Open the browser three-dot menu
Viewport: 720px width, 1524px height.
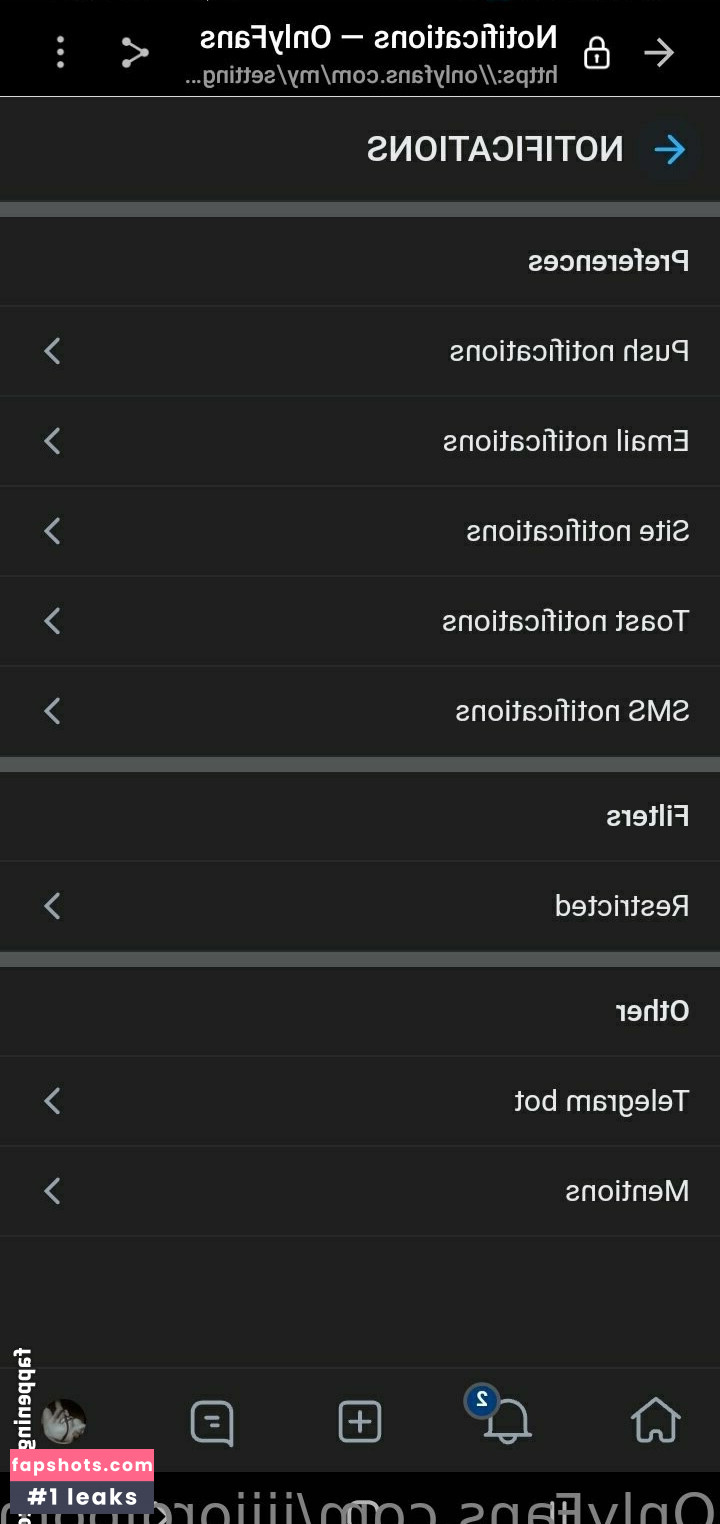pyautogui.click(x=61, y=52)
